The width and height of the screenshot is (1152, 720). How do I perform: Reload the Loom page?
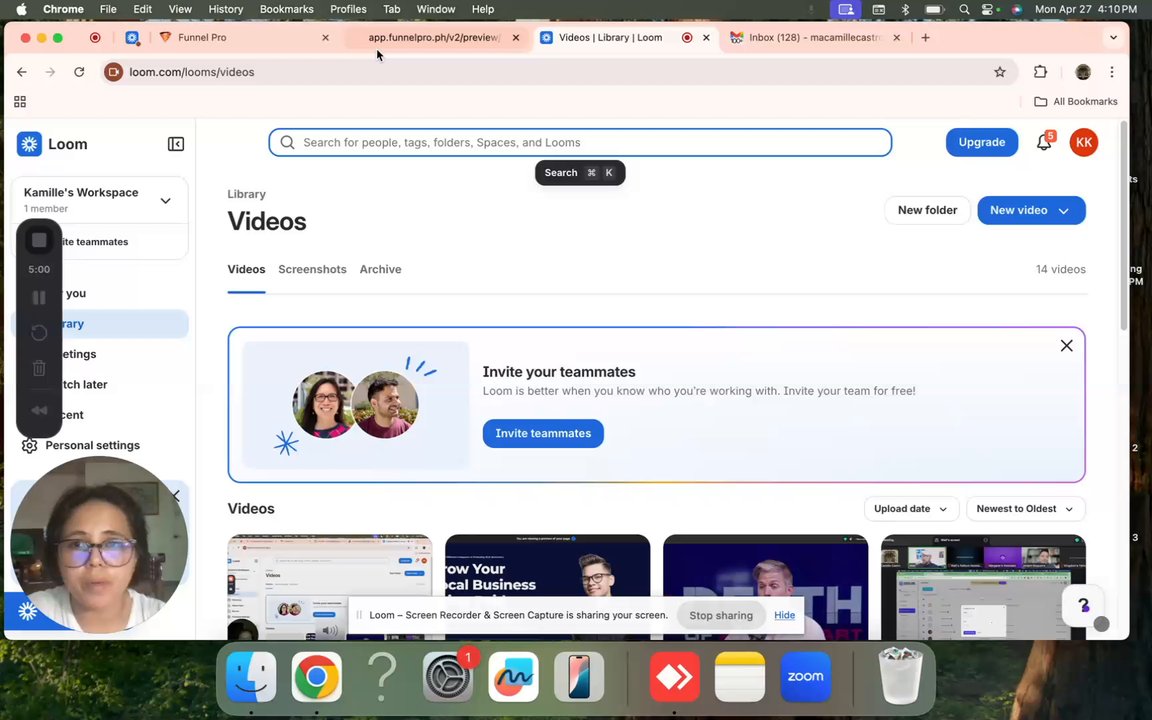[79, 72]
